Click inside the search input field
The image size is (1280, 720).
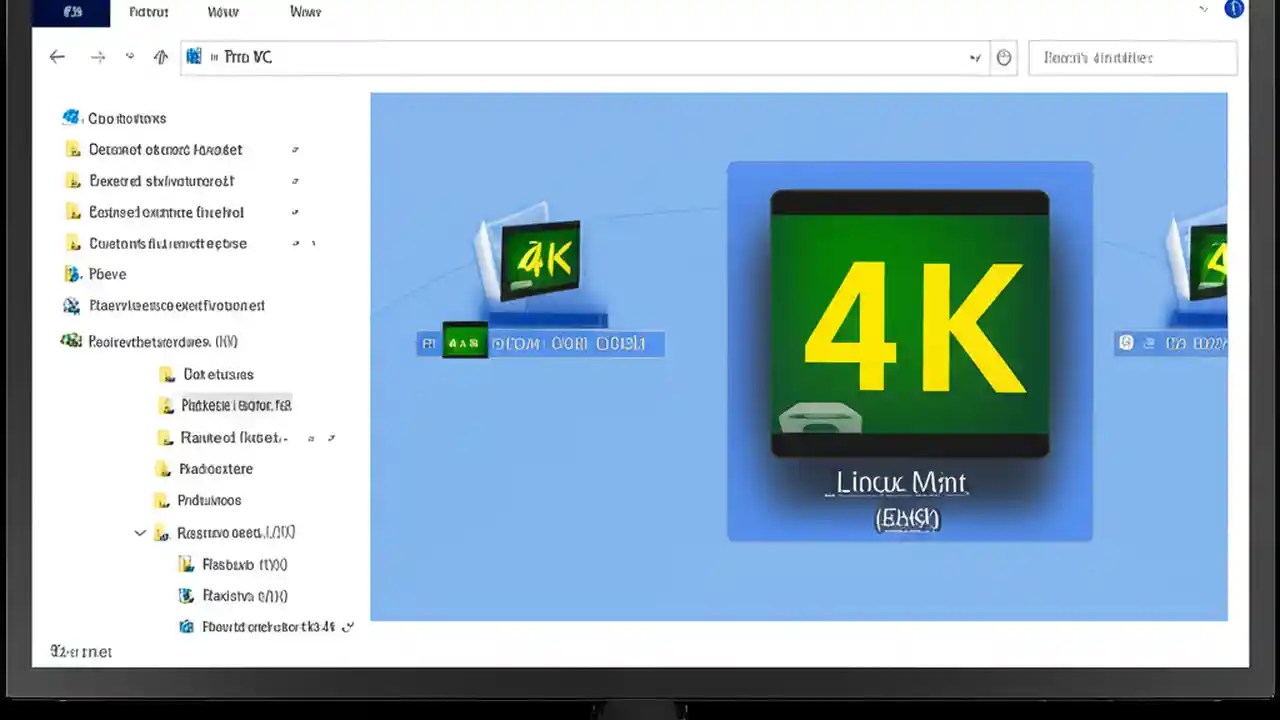click(x=1131, y=57)
